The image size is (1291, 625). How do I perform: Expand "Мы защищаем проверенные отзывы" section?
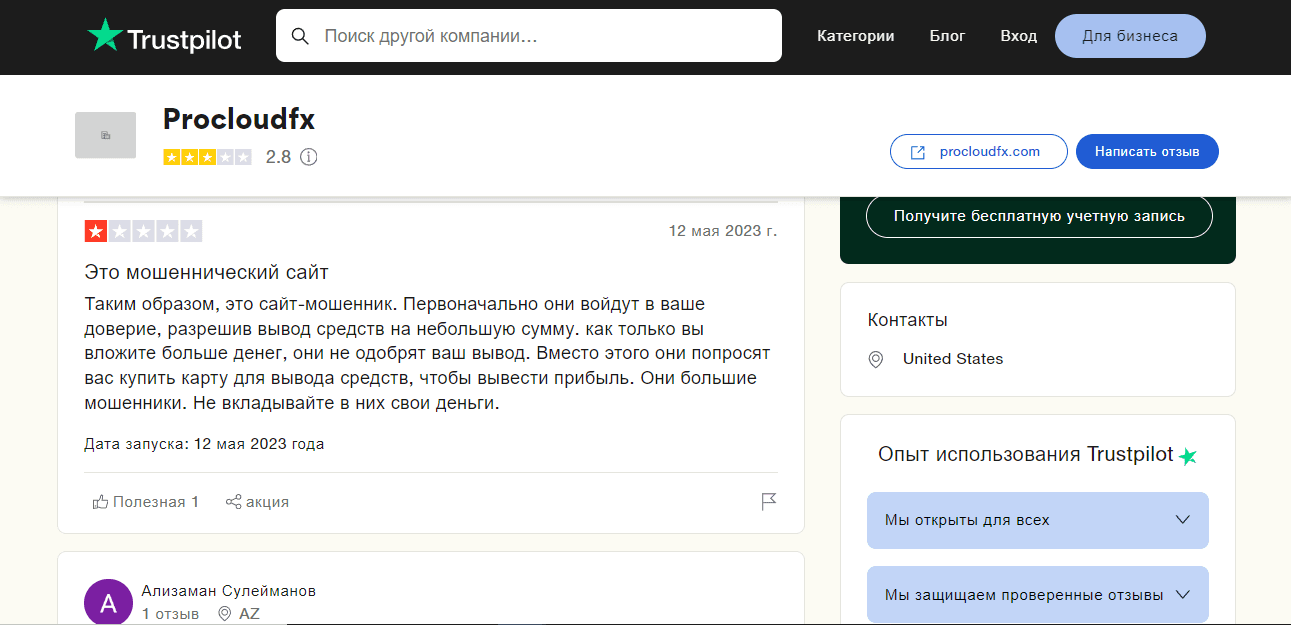(1037, 594)
